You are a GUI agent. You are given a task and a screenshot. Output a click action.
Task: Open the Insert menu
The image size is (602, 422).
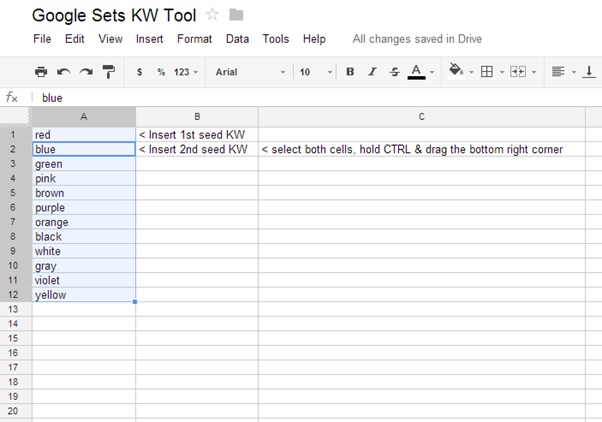[149, 39]
